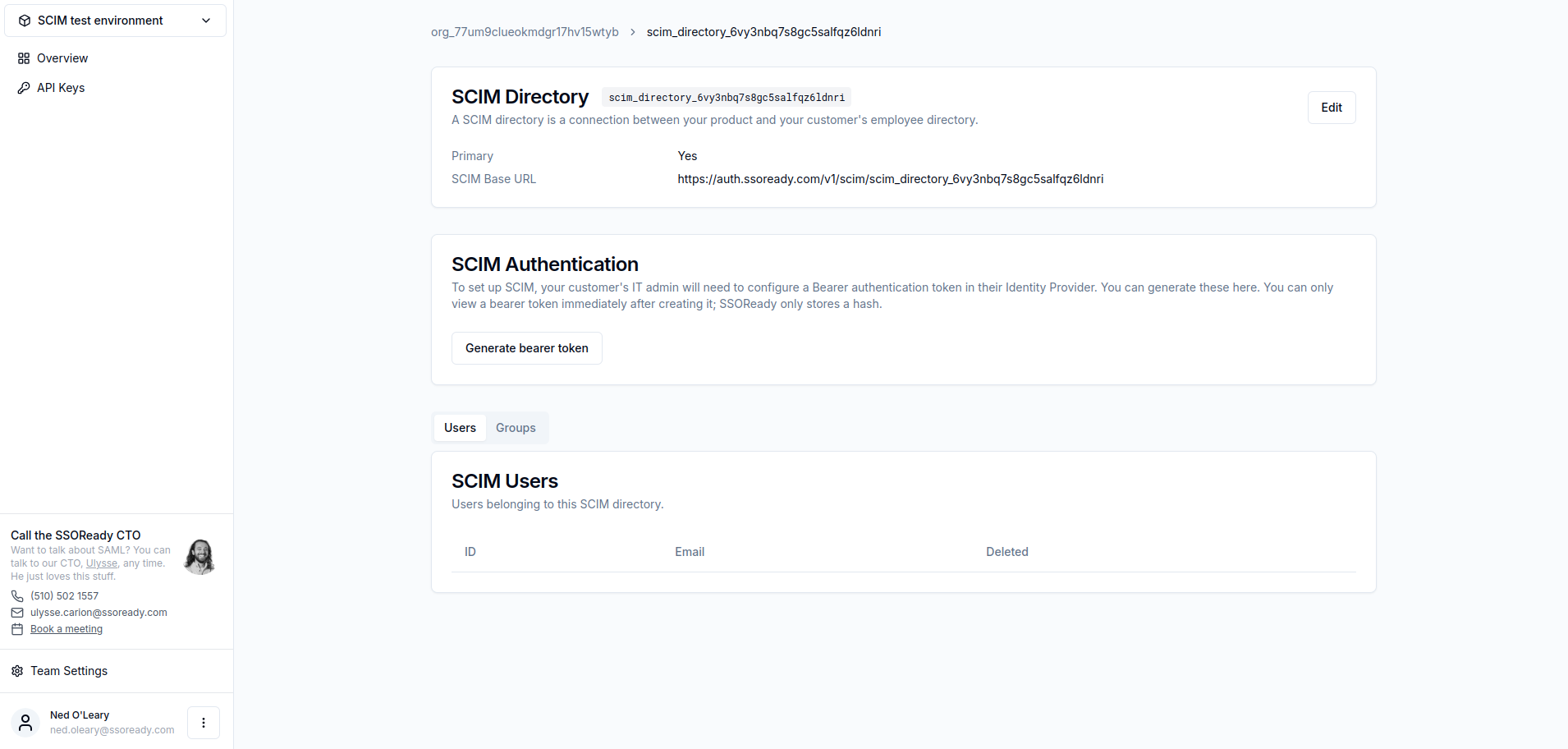Click the Ned O'Leary user name
Screen dimensions: 1568x749
coord(80,715)
